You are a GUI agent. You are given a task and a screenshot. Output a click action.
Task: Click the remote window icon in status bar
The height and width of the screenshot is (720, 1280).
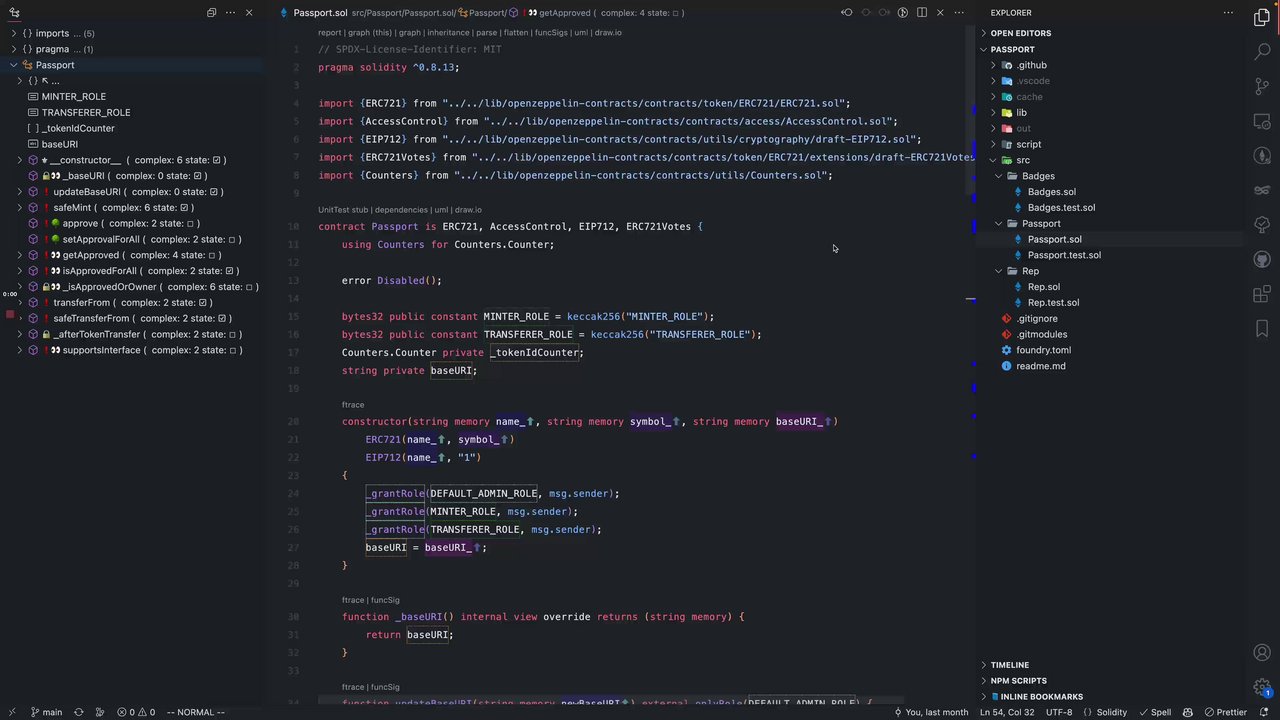pos(13,712)
